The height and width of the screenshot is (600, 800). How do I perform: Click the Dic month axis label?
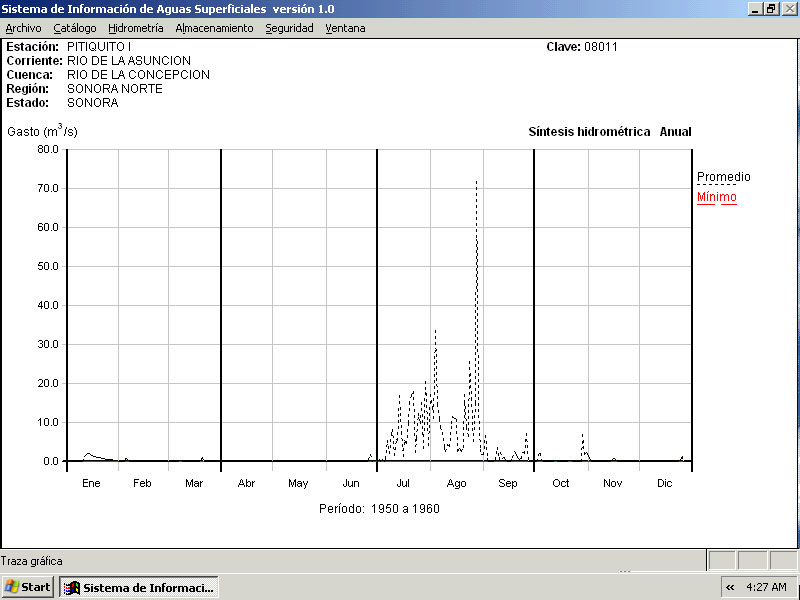tap(665, 484)
